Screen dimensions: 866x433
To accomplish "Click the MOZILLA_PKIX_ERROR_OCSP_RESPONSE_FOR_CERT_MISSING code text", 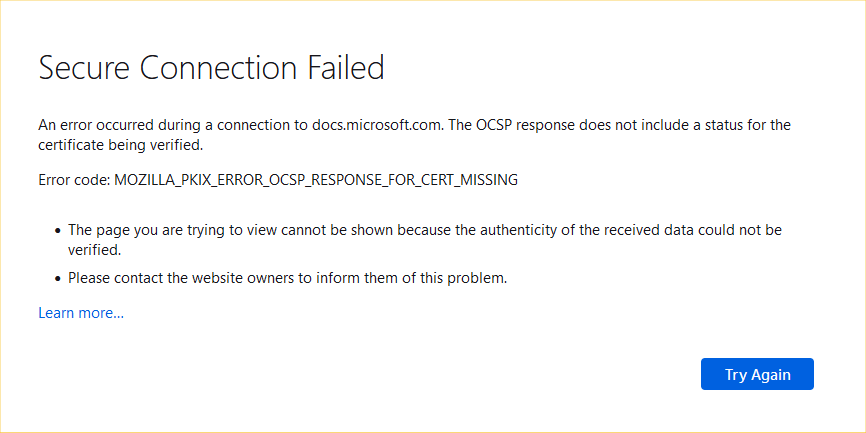I will (316, 180).
